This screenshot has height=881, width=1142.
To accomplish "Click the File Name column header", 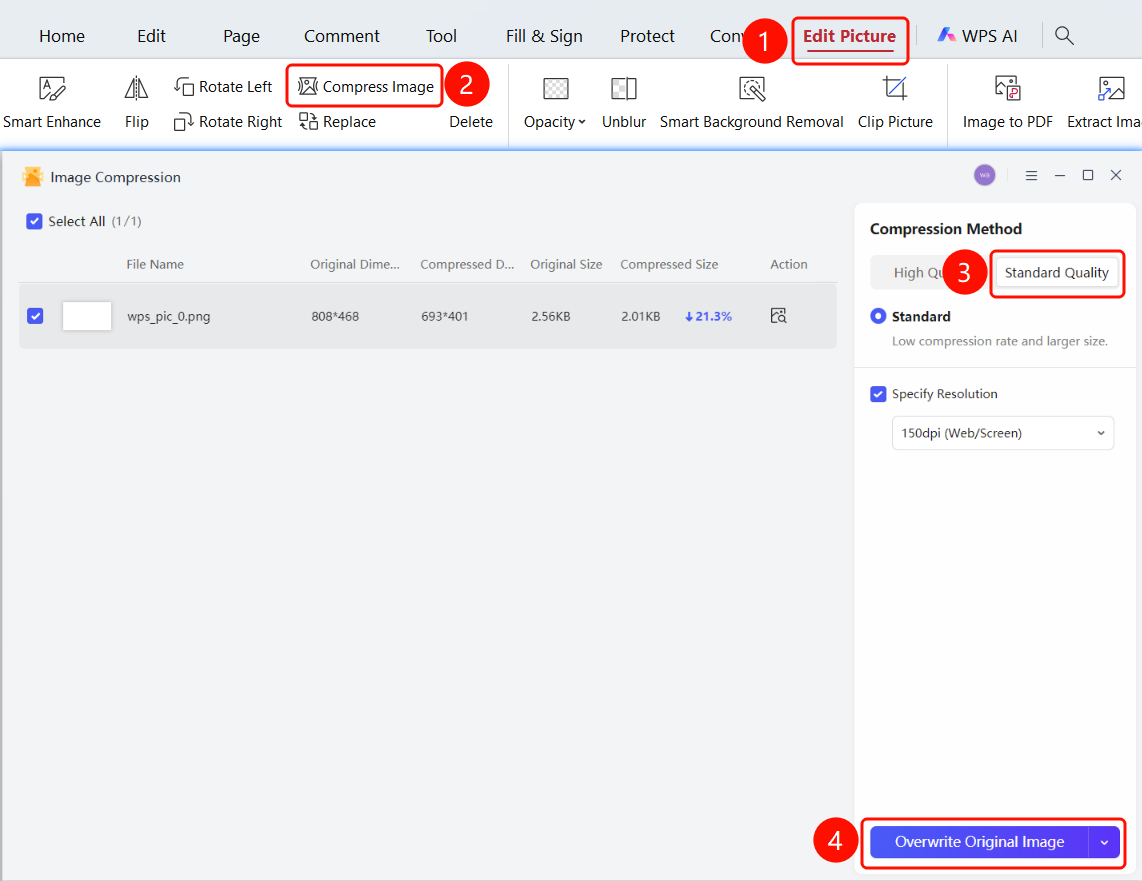I will click(154, 264).
